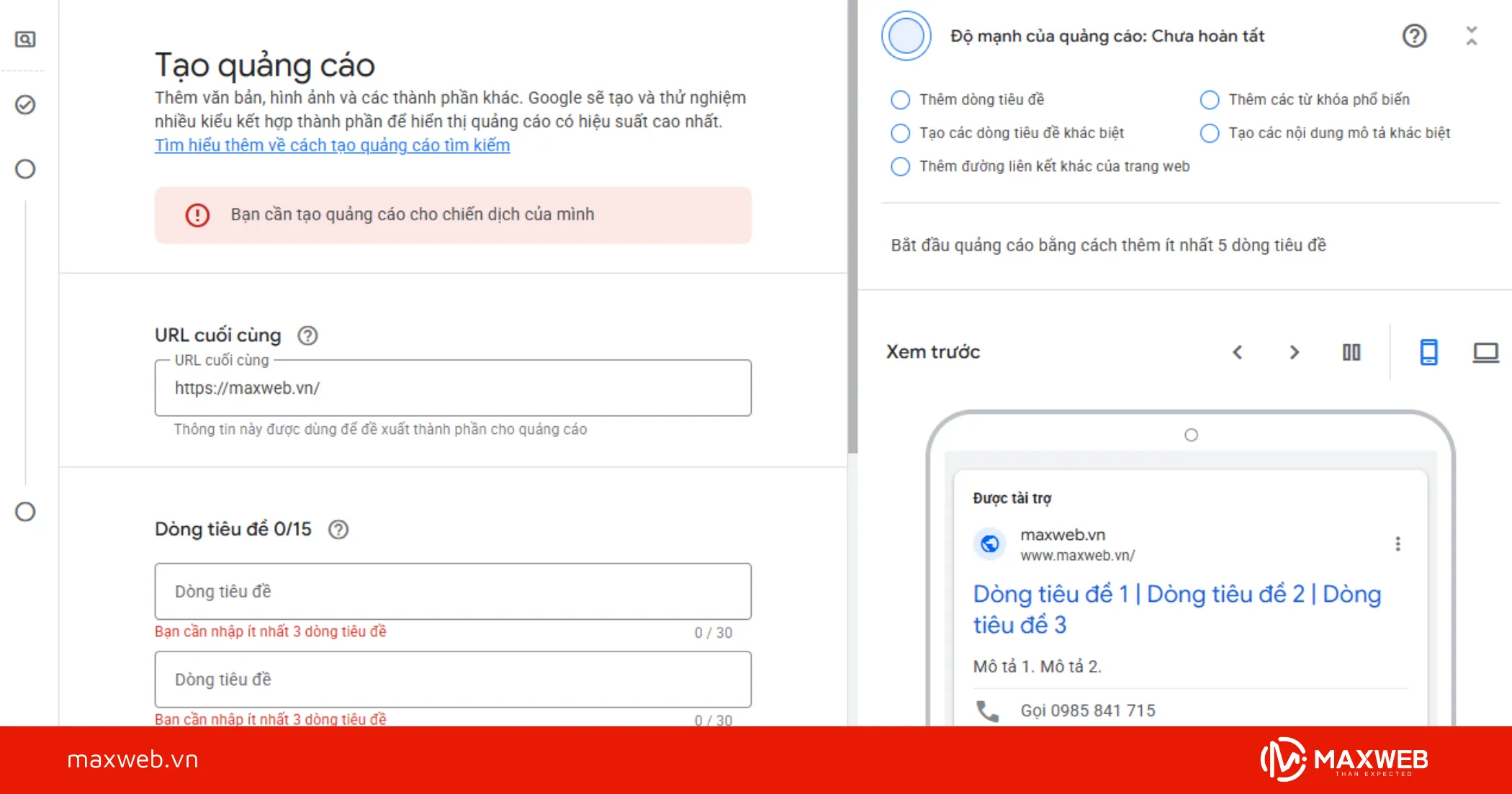Select Thêm các từ khóa phổ biến circle
The image size is (1512, 794).
pyautogui.click(x=1210, y=99)
